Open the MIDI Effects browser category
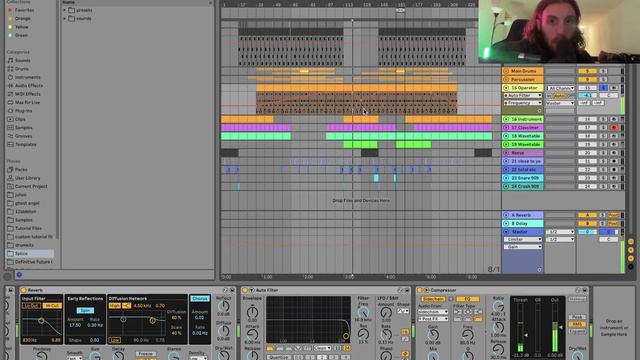The height and width of the screenshot is (360, 640). 27,94
